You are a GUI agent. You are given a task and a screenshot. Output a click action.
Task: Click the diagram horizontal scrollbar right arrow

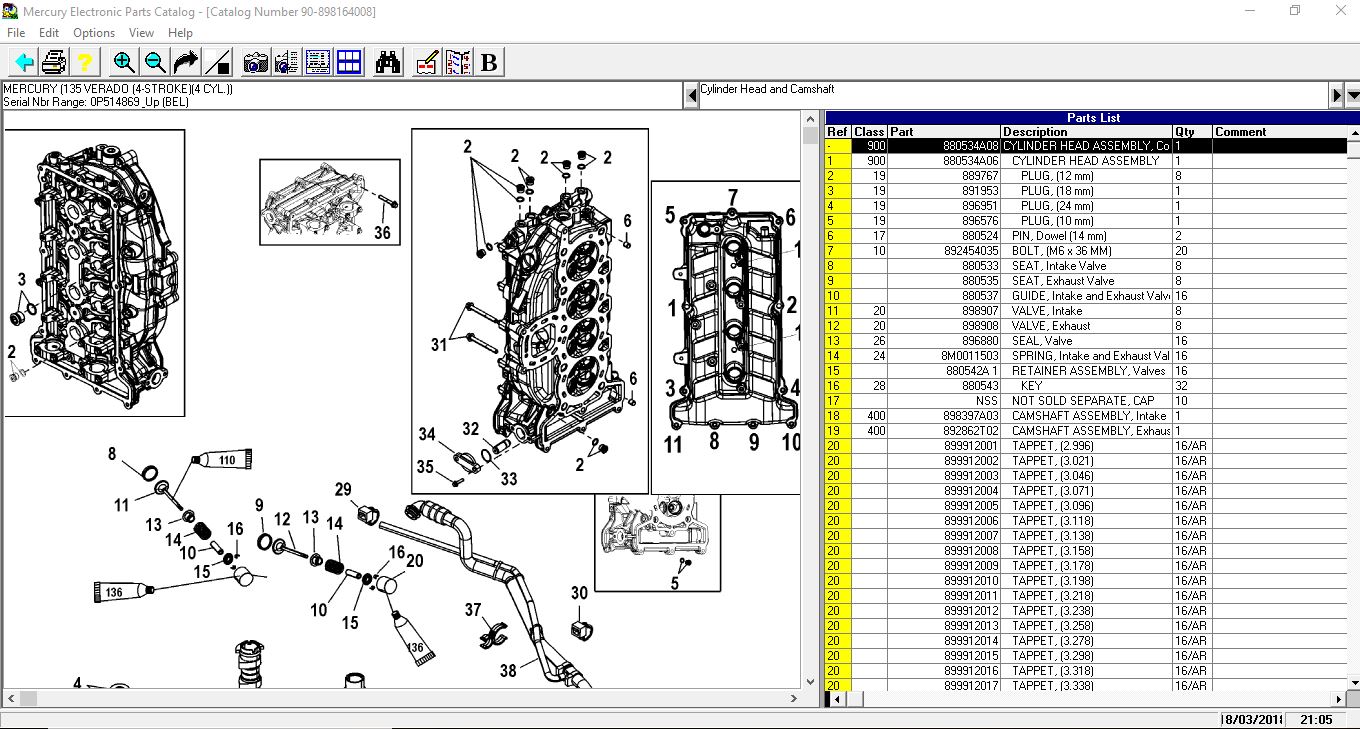click(x=793, y=698)
